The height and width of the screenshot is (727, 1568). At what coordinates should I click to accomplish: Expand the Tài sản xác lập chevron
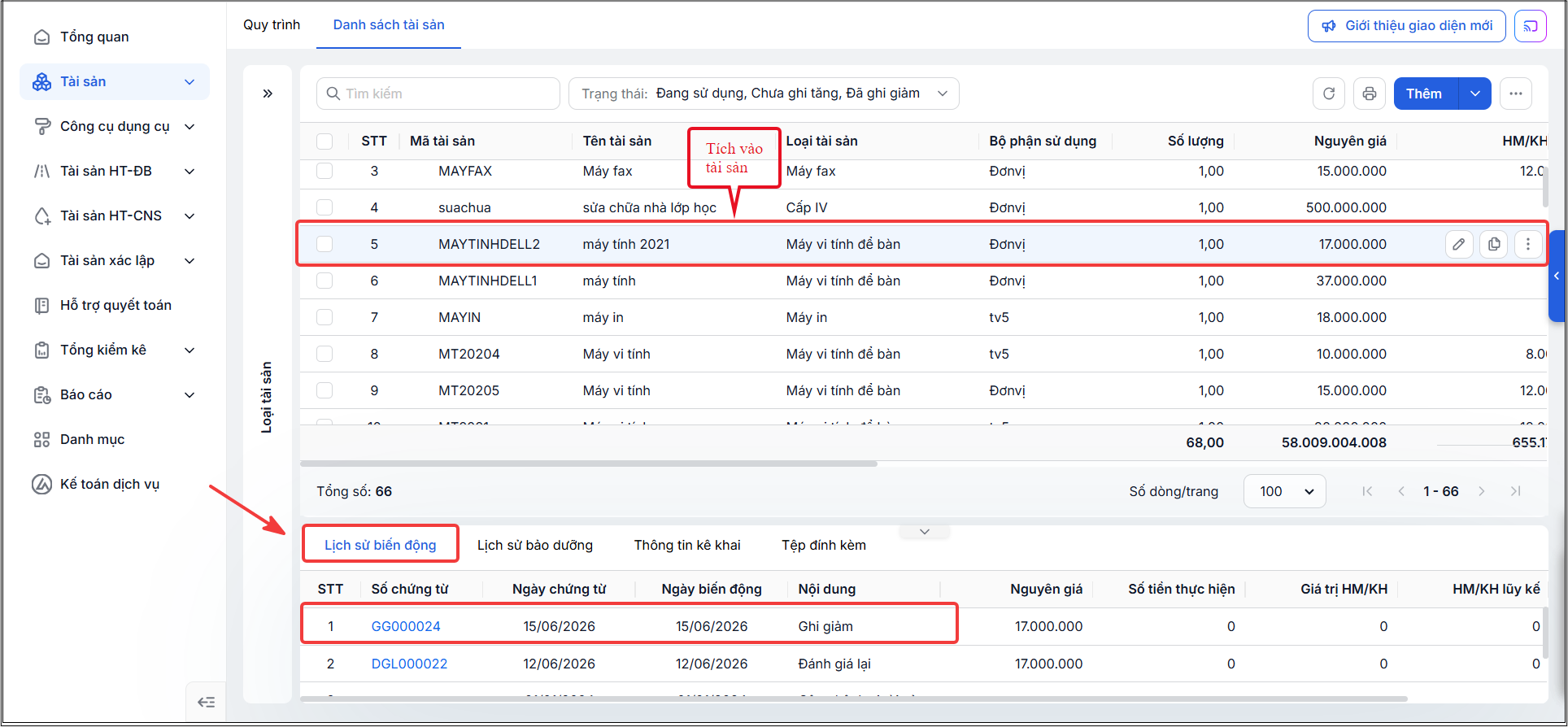189,261
